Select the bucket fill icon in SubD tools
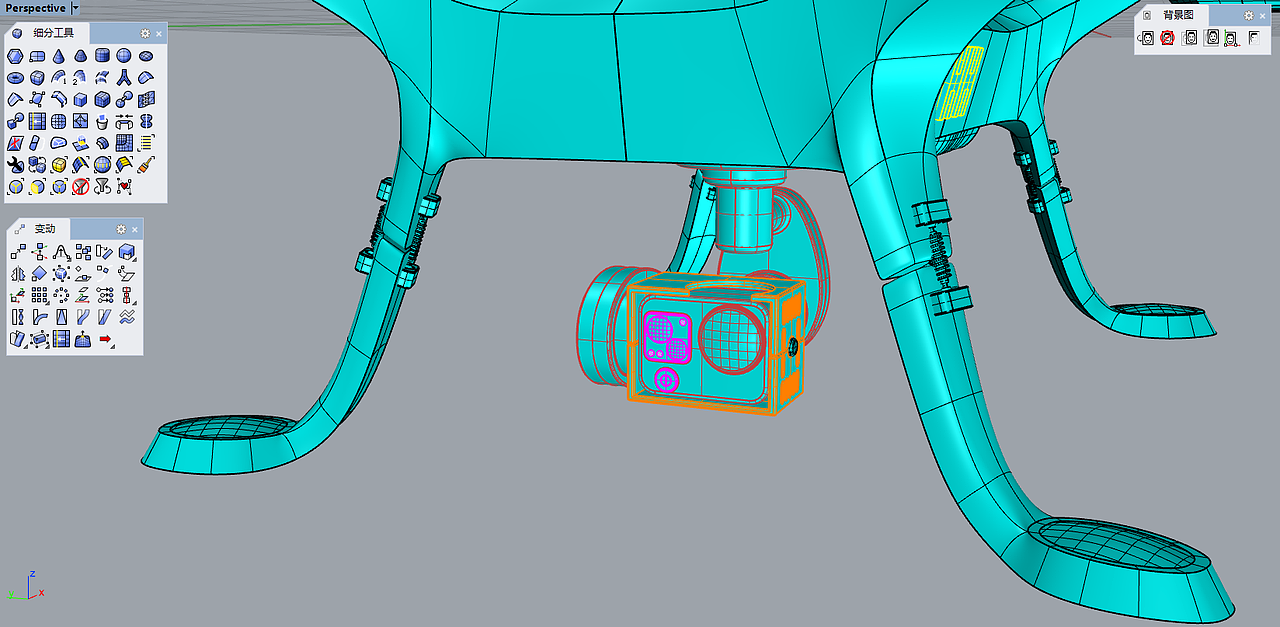Viewport: 1280px width, 627px height. [102, 122]
